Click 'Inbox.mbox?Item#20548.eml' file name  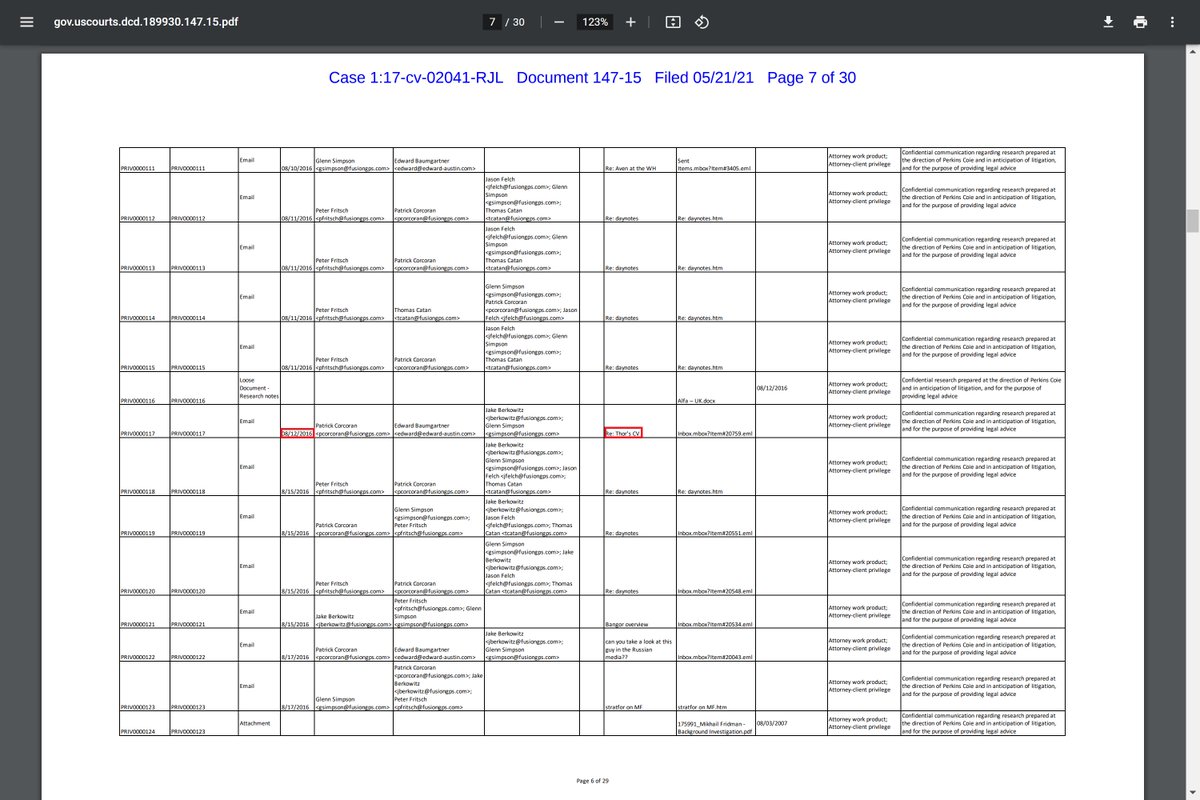tap(715, 591)
